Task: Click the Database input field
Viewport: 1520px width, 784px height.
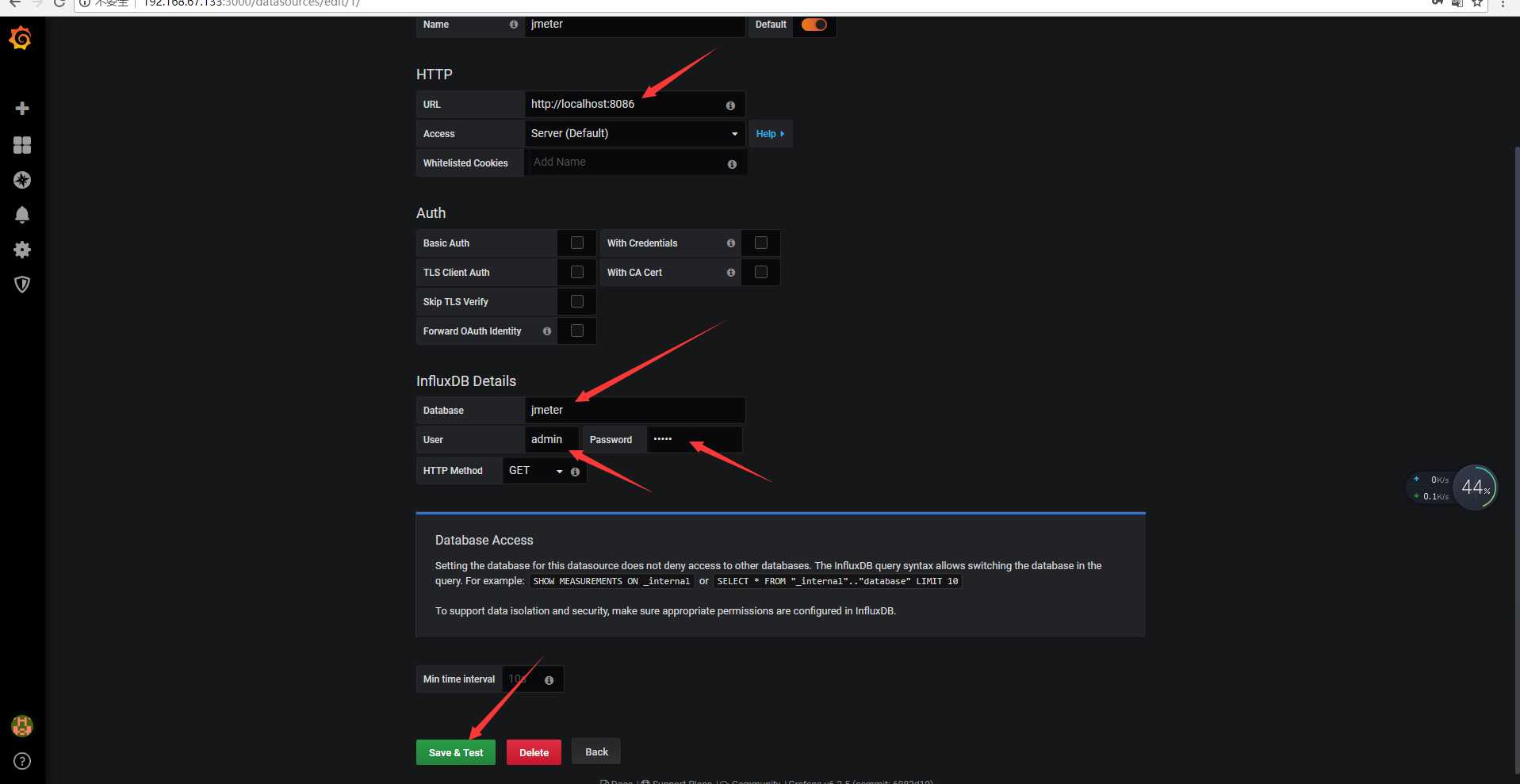Action: click(634, 411)
